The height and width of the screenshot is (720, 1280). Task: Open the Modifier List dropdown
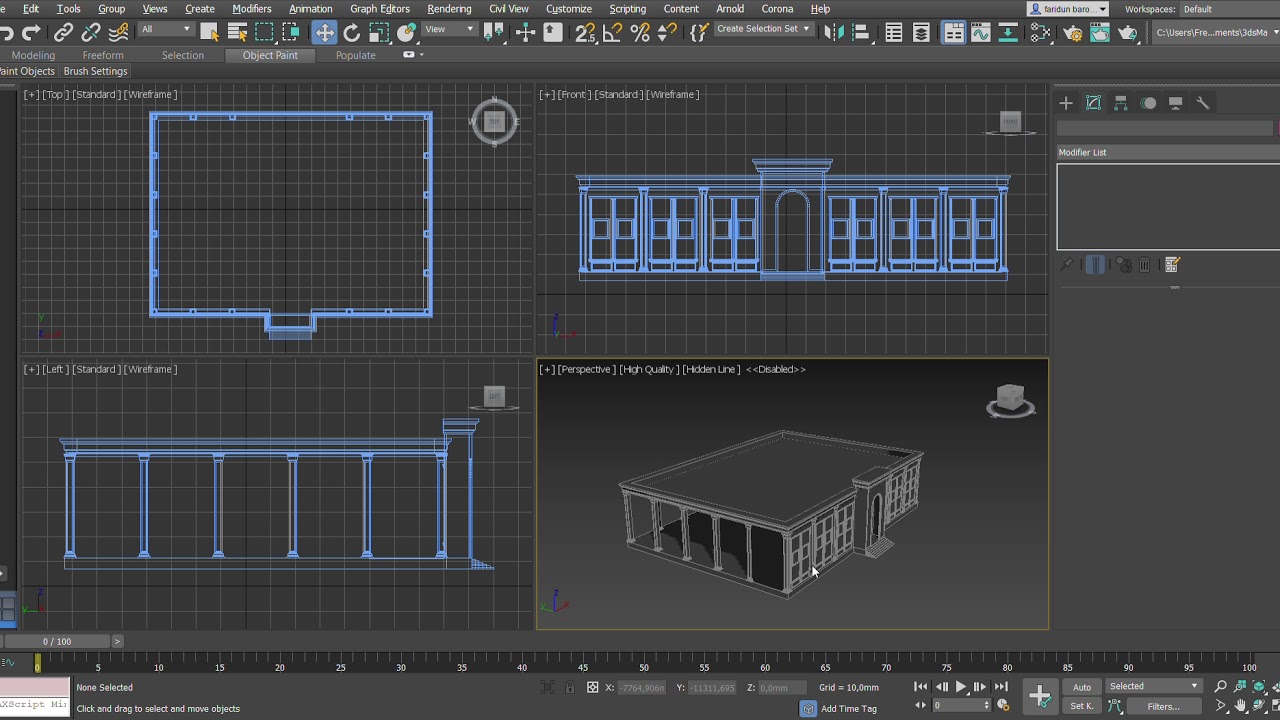1167,152
